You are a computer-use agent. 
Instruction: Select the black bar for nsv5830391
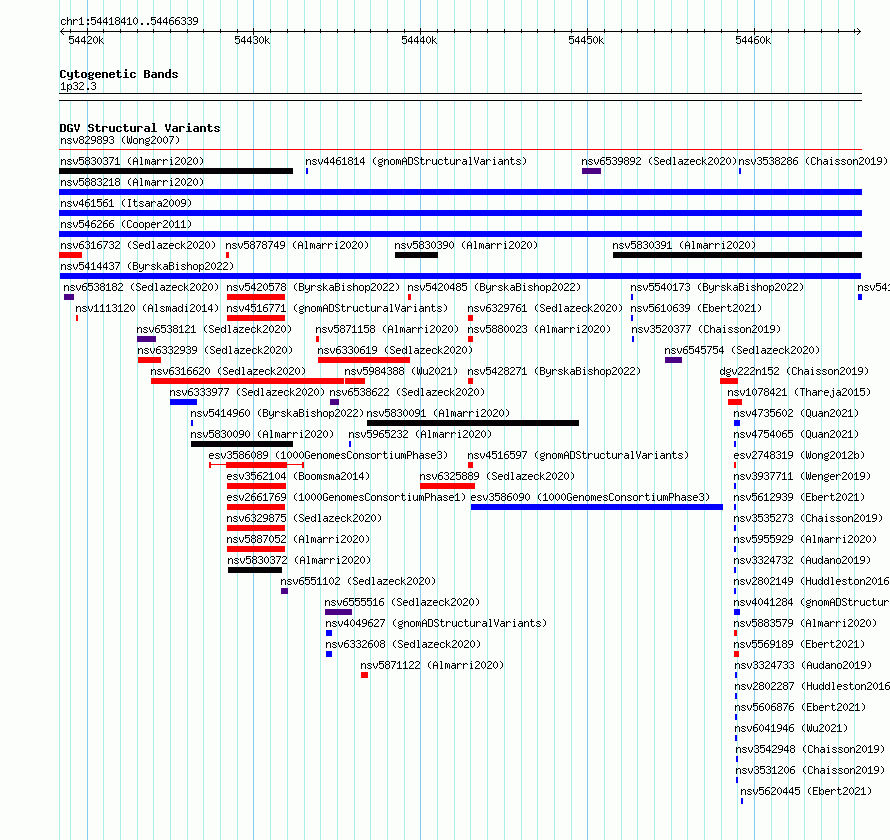737,255
